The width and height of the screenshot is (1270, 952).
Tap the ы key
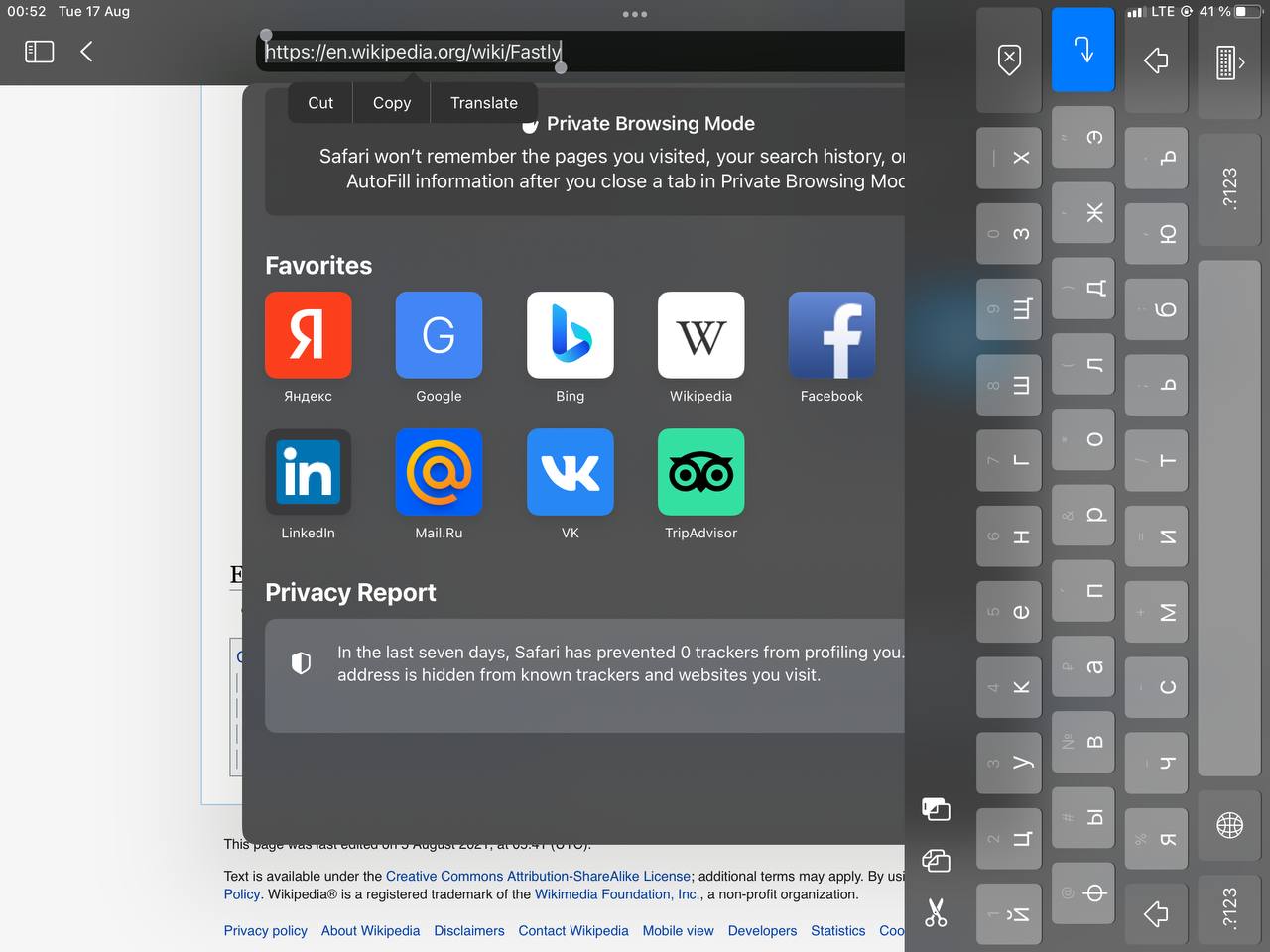pos(1083,817)
